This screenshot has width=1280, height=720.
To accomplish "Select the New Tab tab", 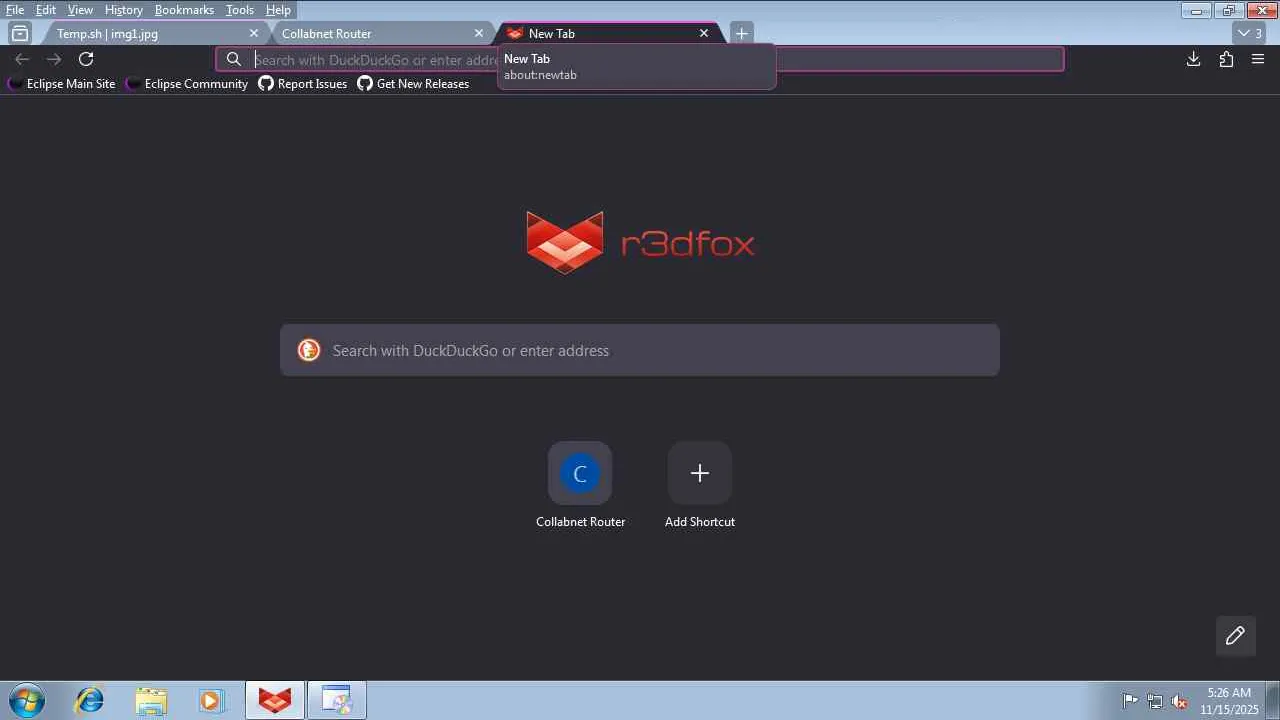I will [608, 33].
